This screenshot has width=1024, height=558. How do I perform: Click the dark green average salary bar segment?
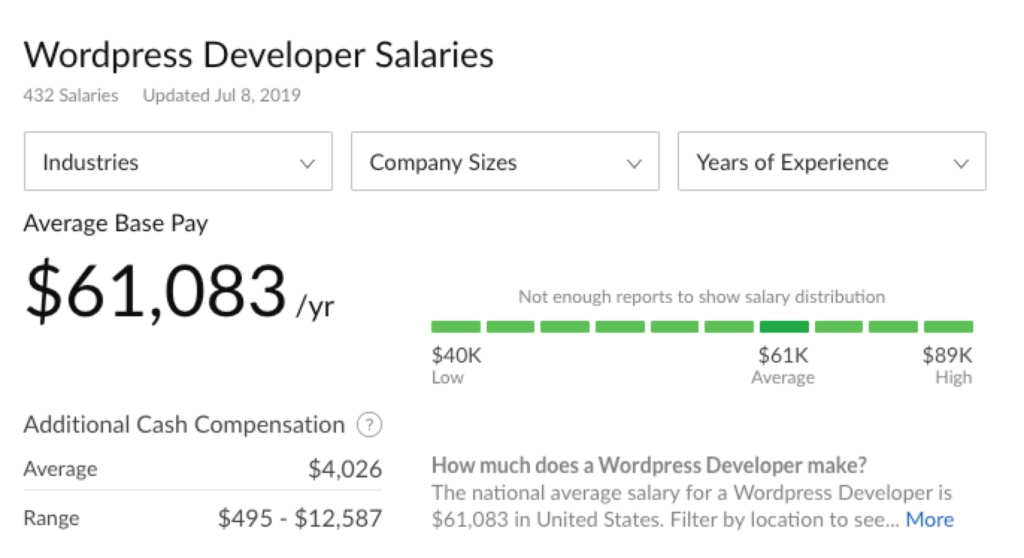coord(784,327)
